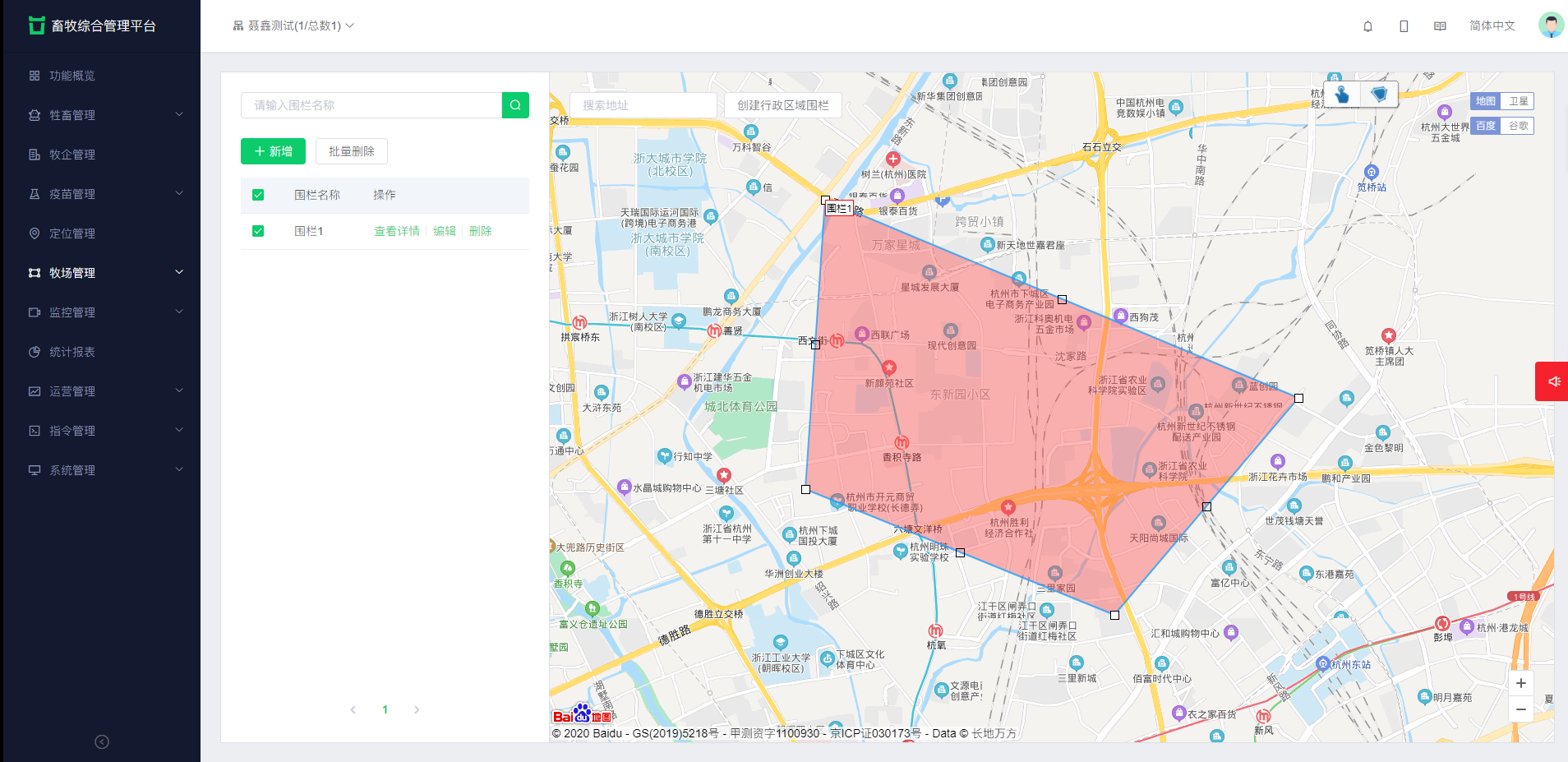
Task: Click the 树兰(杭州)医院 hospital marker
Action: pyautogui.click(x=893, y=159)
